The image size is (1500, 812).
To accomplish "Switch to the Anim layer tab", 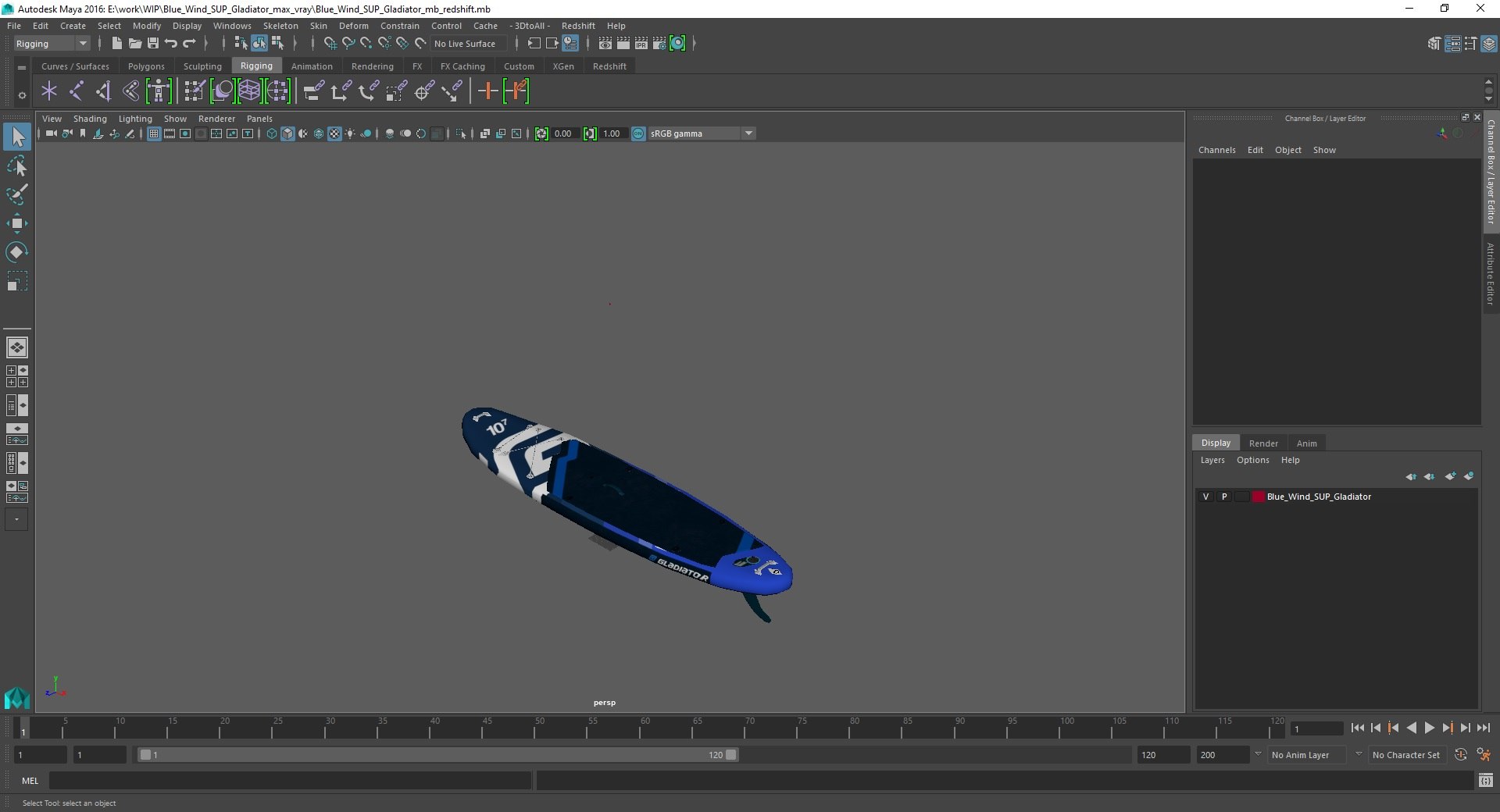I will (1306, 443).
